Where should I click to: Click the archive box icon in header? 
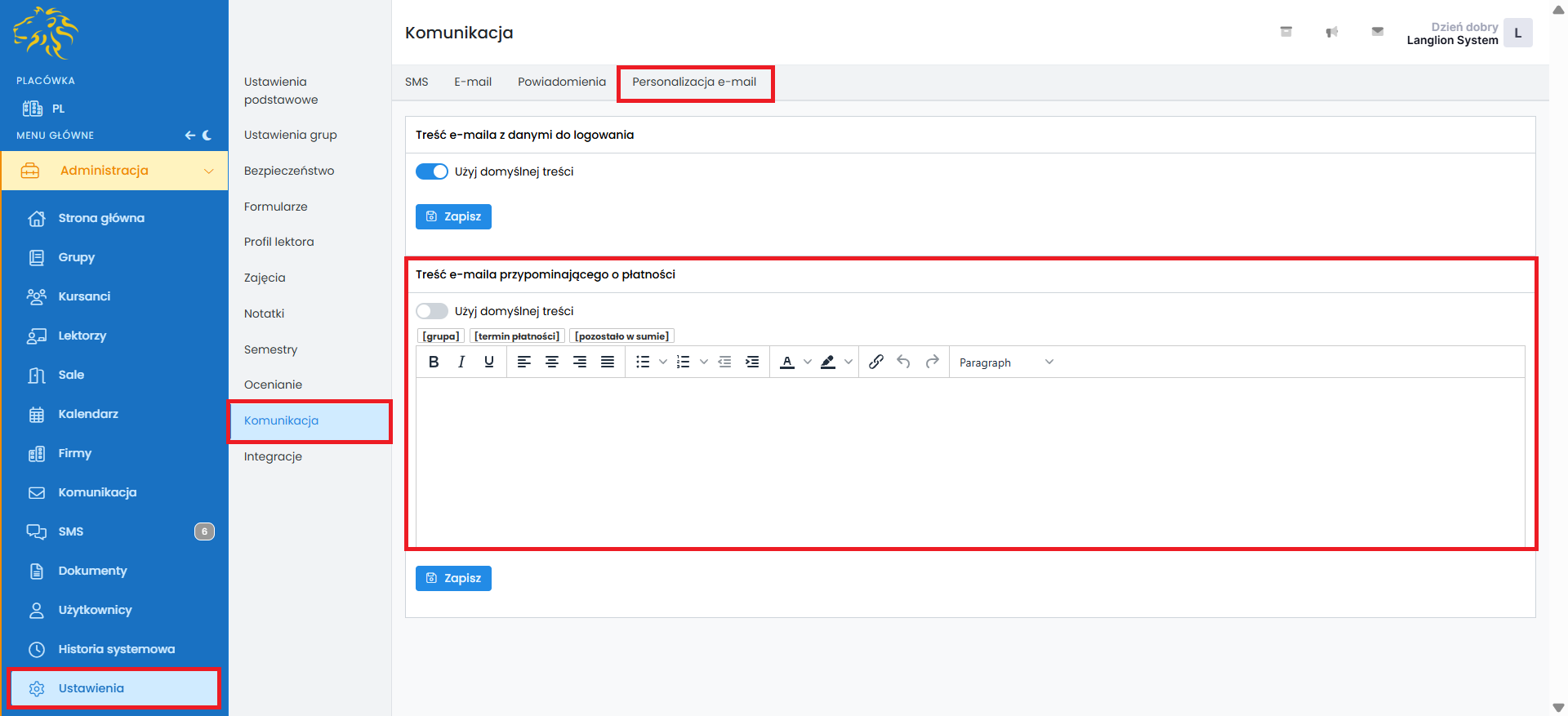click(x=1286, y=32)
